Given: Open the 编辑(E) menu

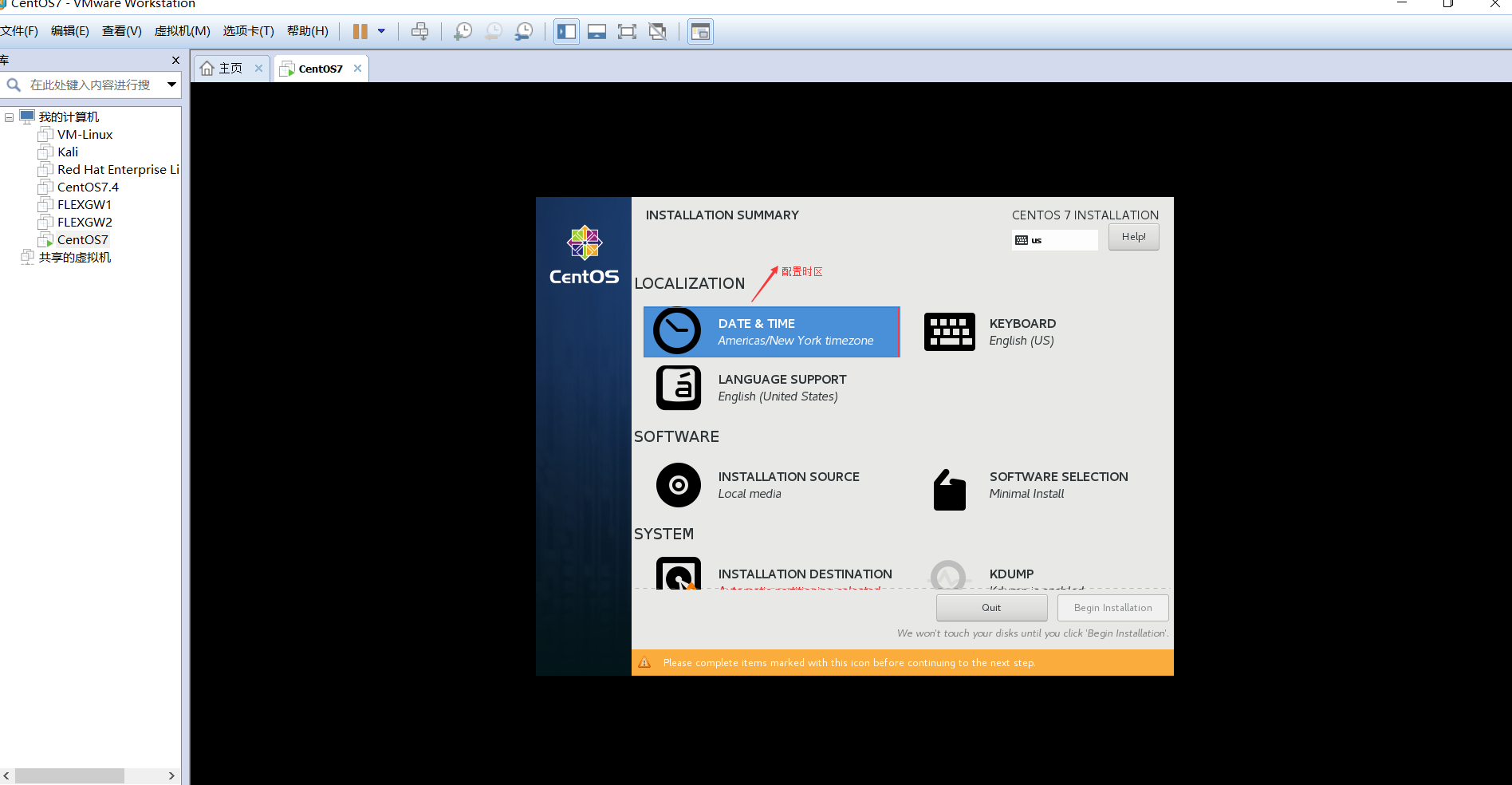Looking at the screenshot, I should (70, 31).
